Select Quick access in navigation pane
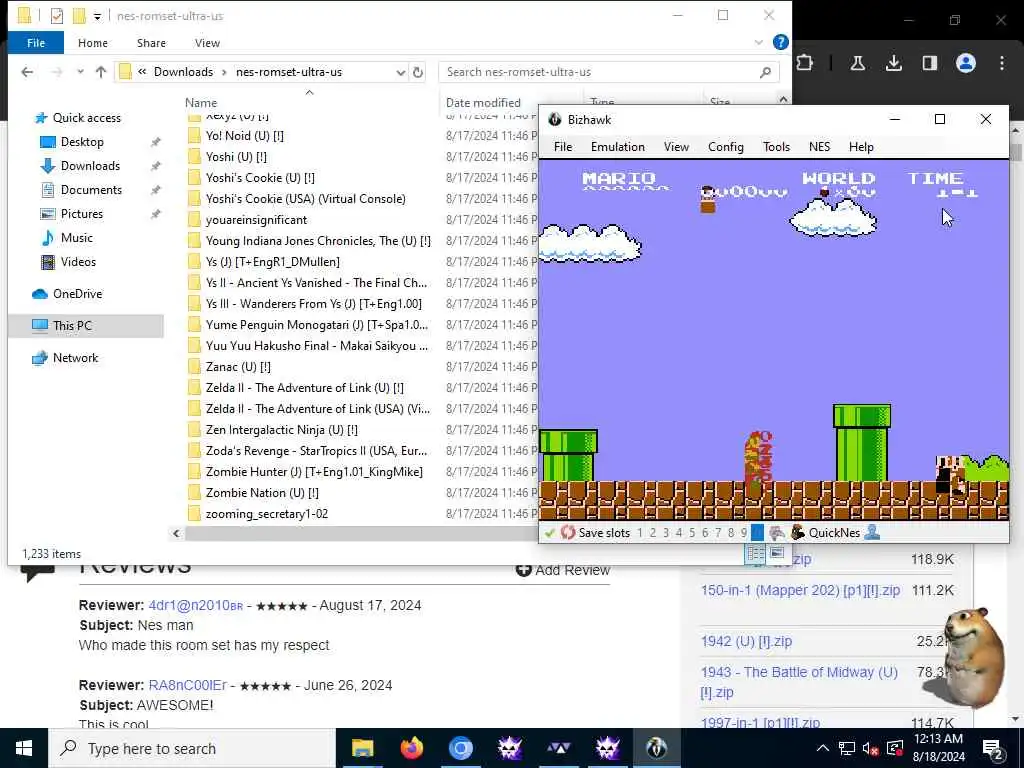1024x768 pixels. click(x=86, y=118)
